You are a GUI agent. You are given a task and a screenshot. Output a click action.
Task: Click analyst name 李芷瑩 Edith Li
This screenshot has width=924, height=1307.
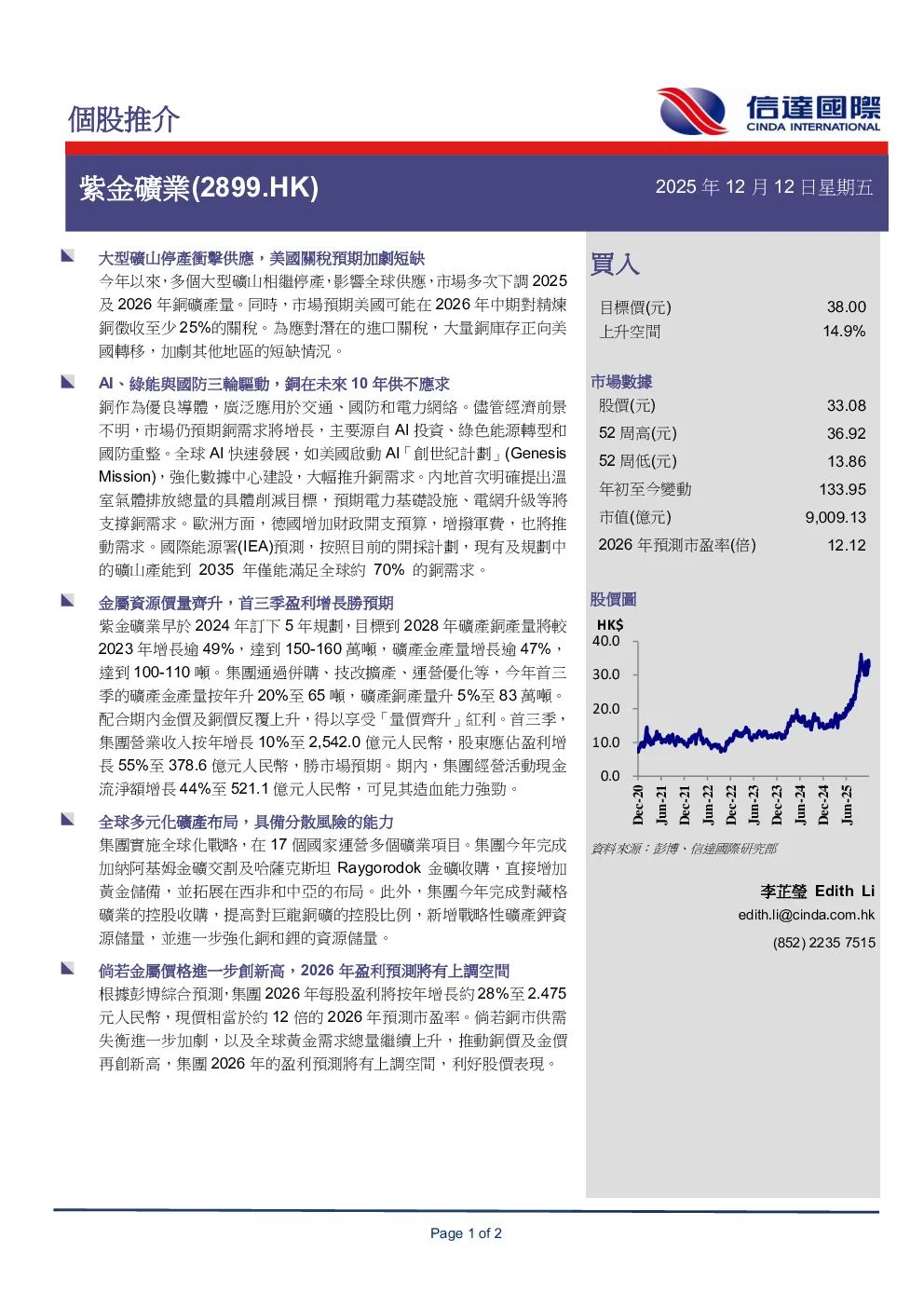tap(817, 892)
